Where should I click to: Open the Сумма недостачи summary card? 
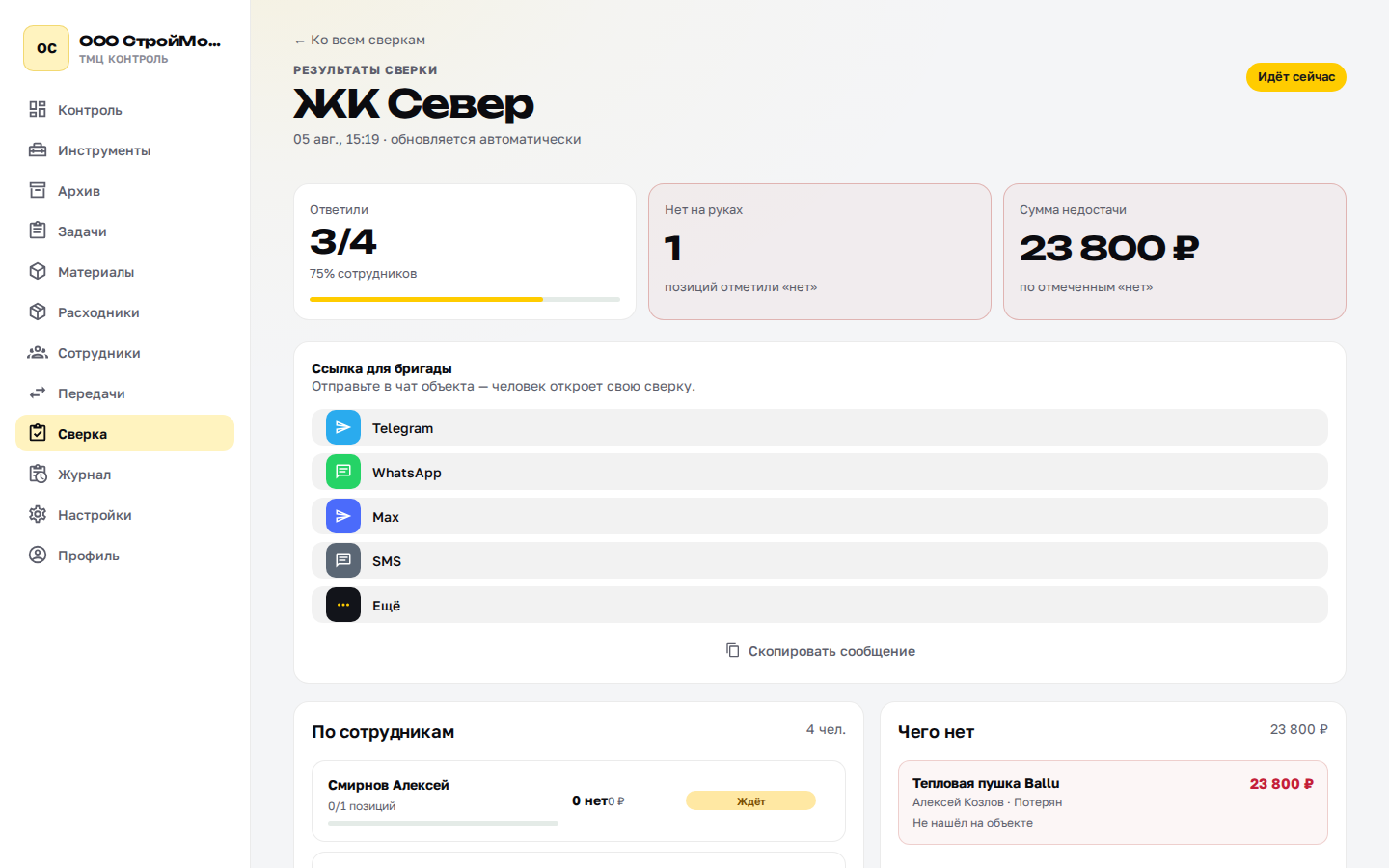[x=1175, y=252]
